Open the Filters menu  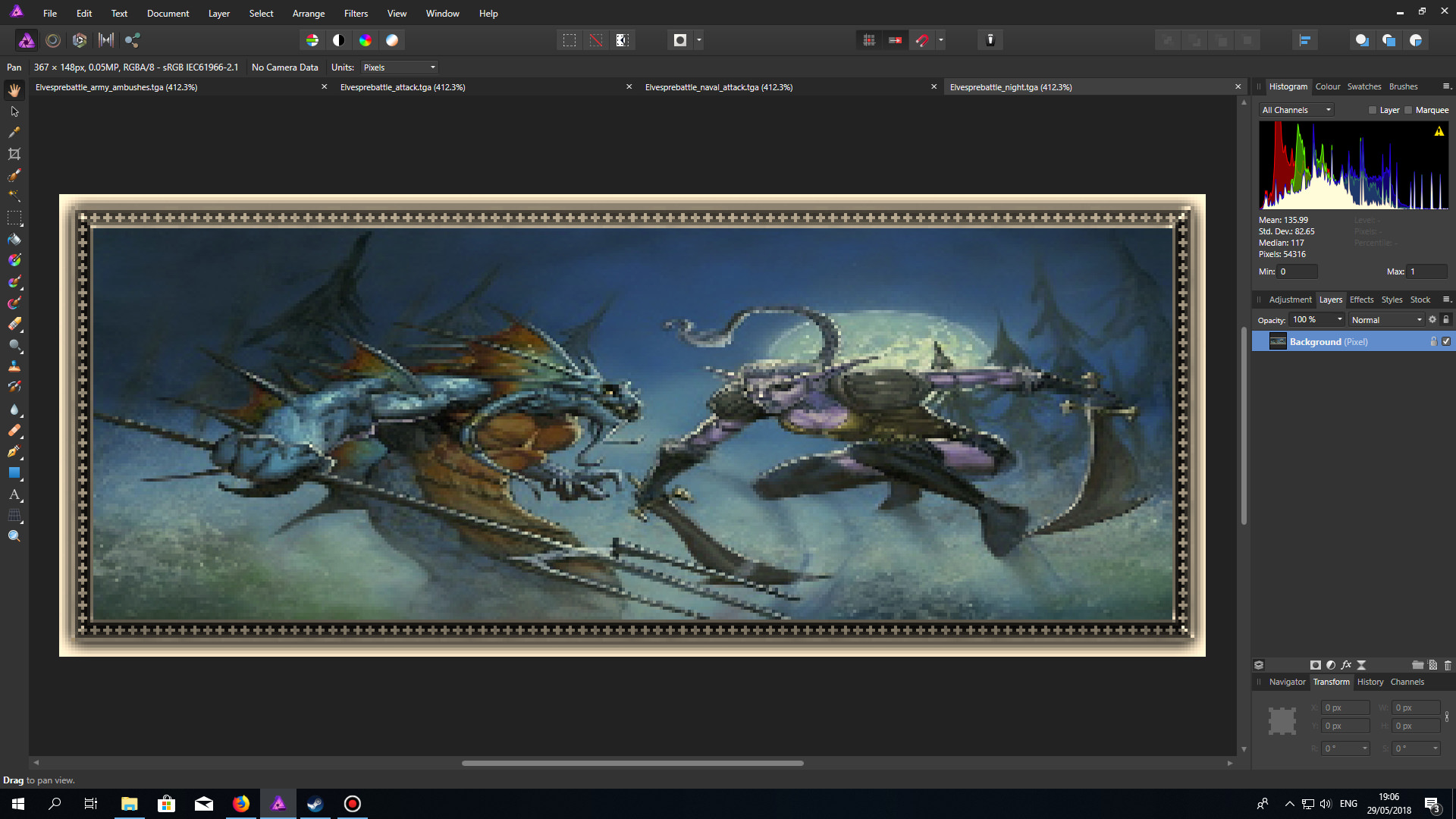[356, 14]
